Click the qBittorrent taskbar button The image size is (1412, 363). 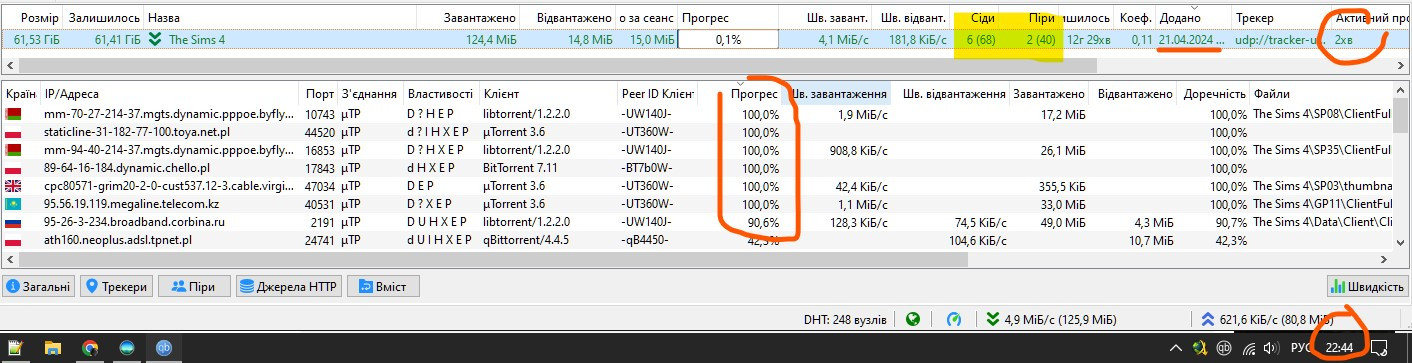164,348
